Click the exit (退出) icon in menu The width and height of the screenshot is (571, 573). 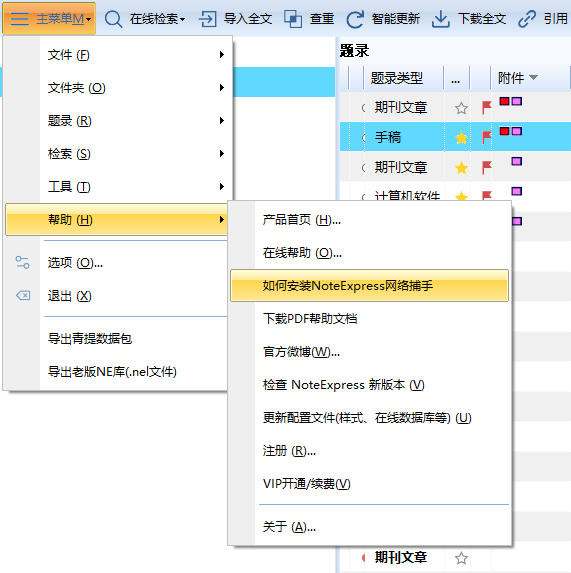(23, 295)
